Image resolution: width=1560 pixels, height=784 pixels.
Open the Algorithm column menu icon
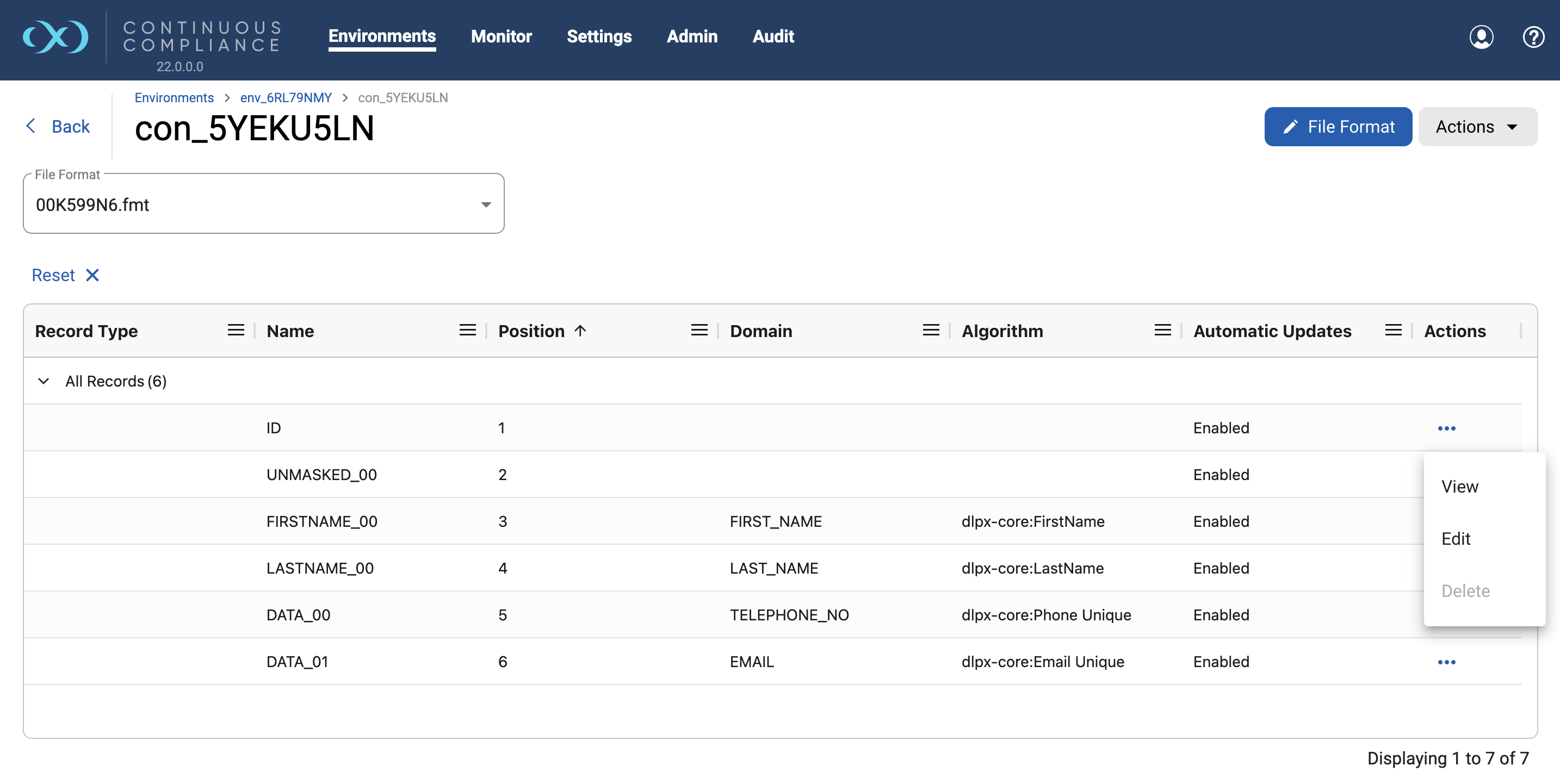[1163, 331]
